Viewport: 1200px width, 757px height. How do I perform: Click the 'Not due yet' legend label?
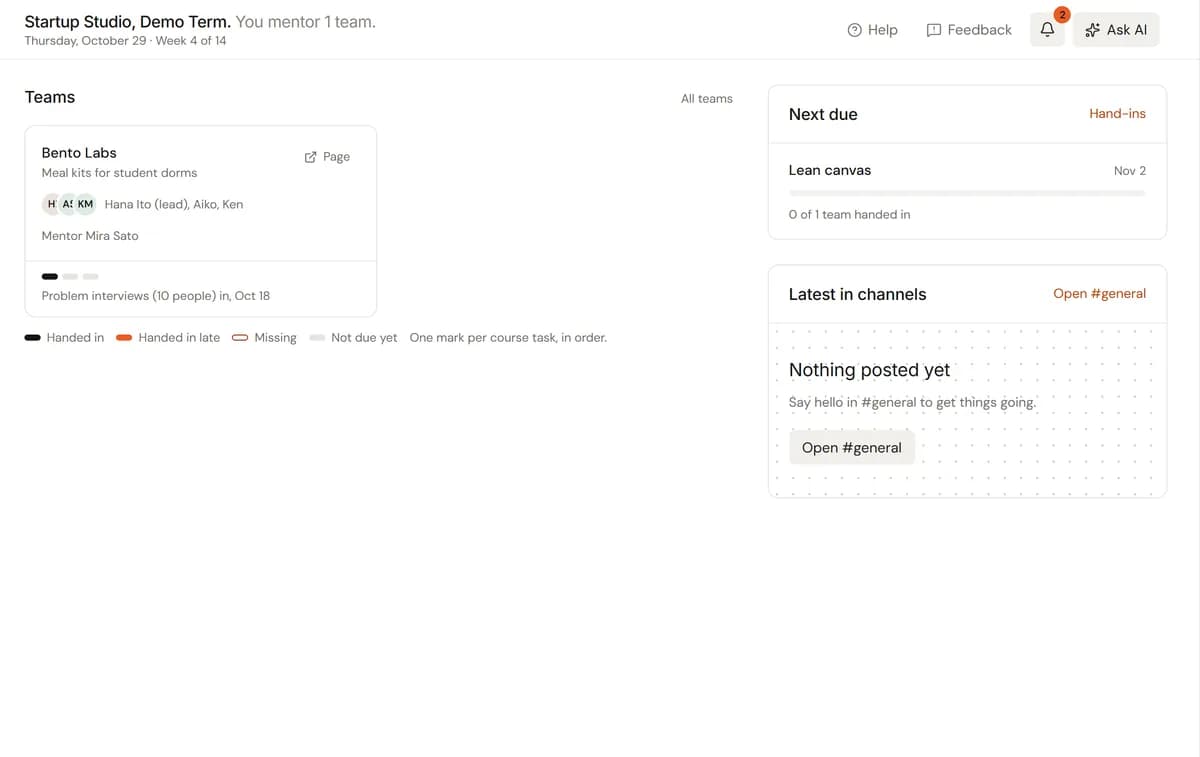(364, 338)
